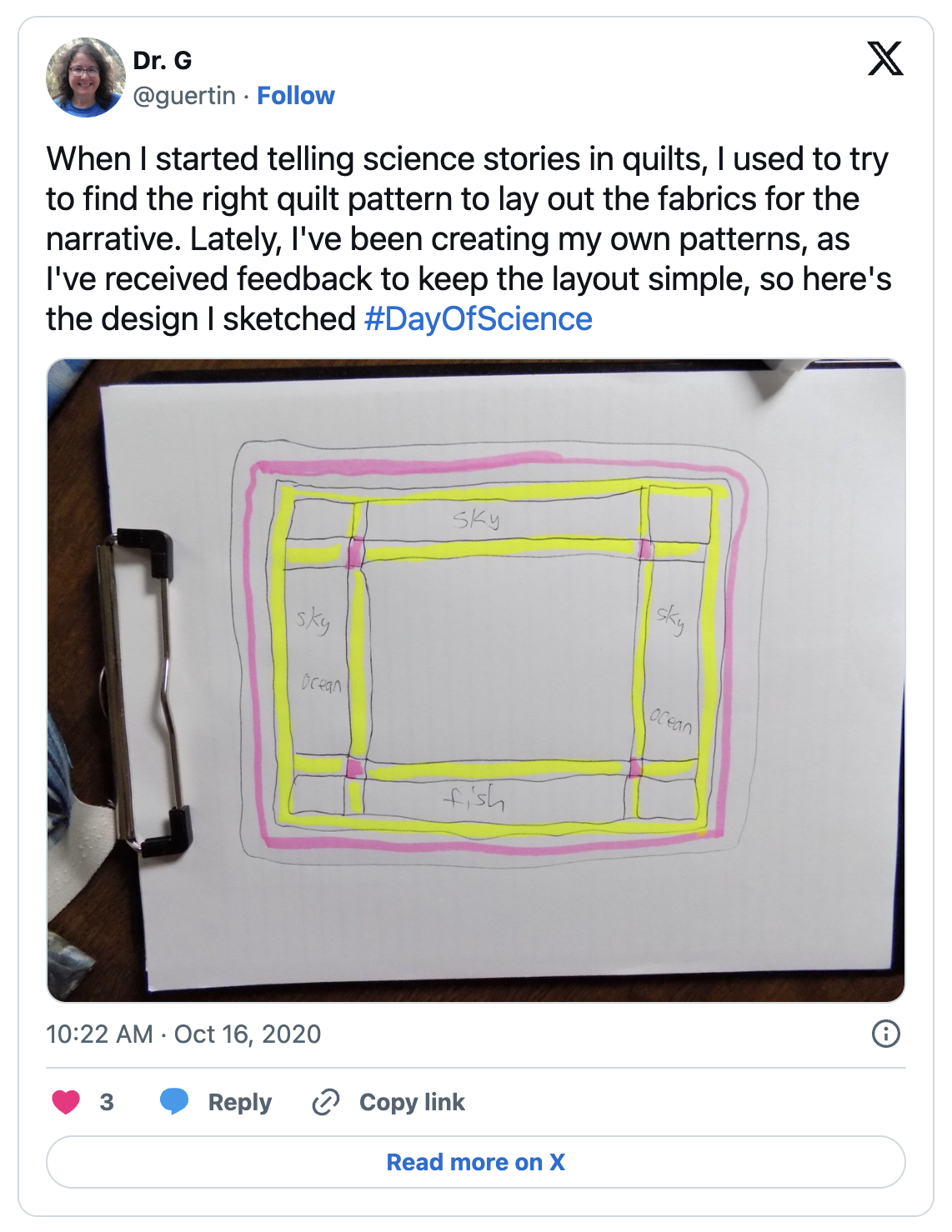Click the handwritten 'fish' label in the sketch
The image size is (952, 1232).
point(473,799)
